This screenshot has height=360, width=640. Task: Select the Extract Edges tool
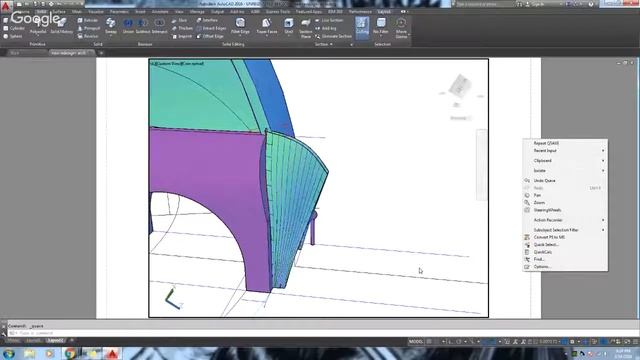211,28
